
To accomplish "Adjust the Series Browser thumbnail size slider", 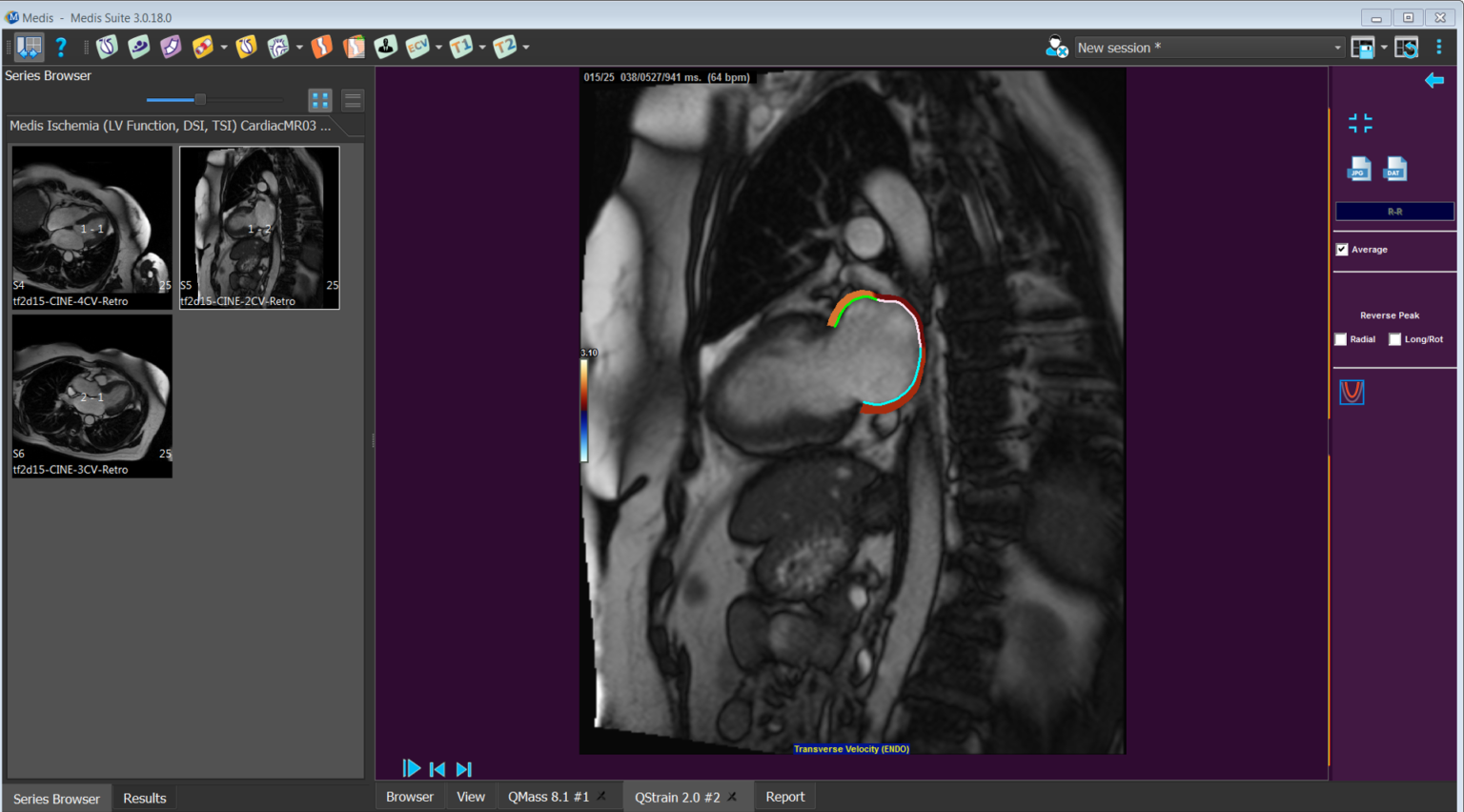I will pos(200,99).
